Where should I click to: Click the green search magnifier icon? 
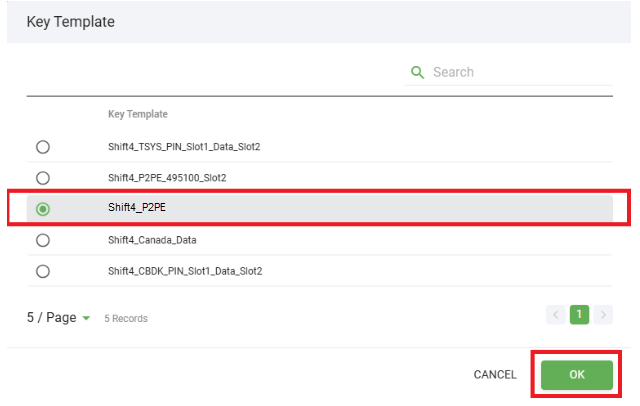click(418, 72)
